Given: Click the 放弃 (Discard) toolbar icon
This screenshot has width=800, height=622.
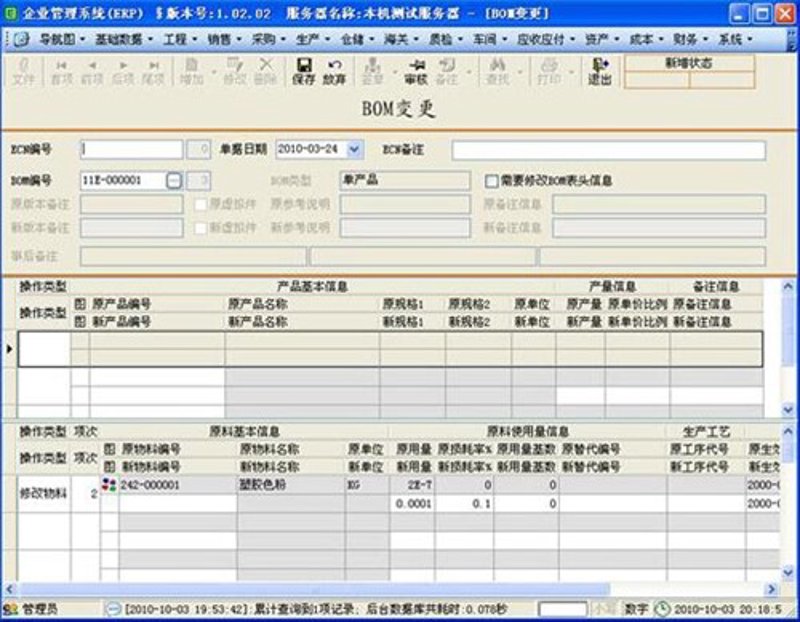Looking at the screenshot, I should [334, 71].
